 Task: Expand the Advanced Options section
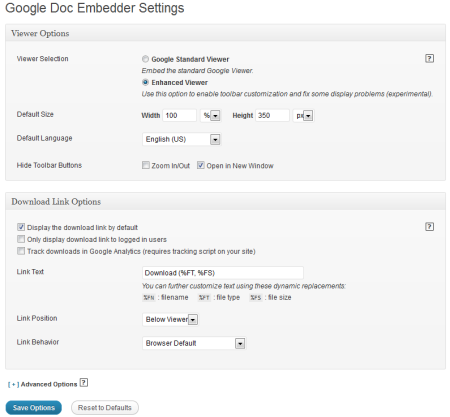point(42,384)
